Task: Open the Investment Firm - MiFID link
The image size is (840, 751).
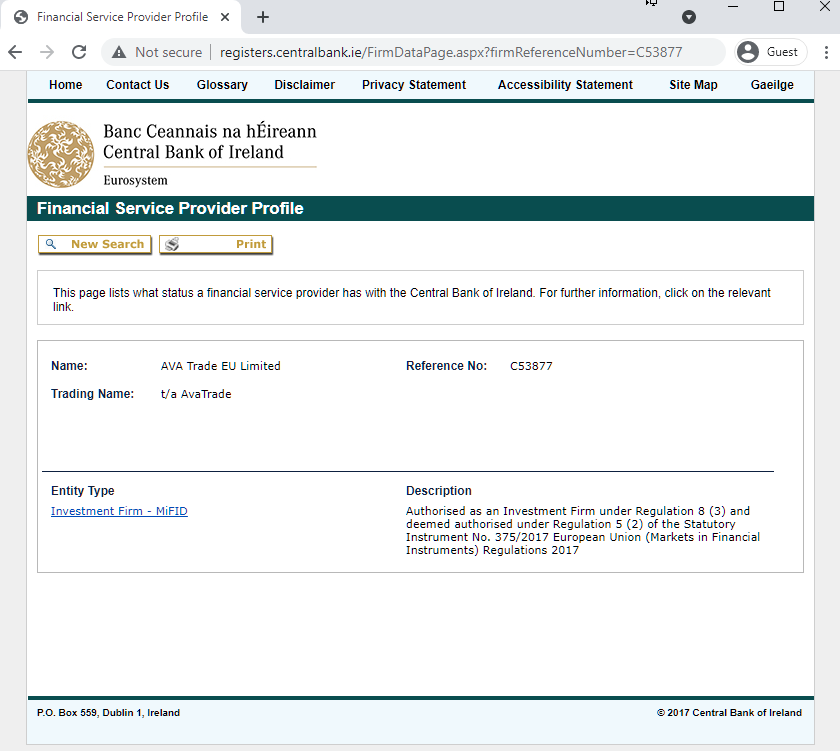Action: point(119,511)
